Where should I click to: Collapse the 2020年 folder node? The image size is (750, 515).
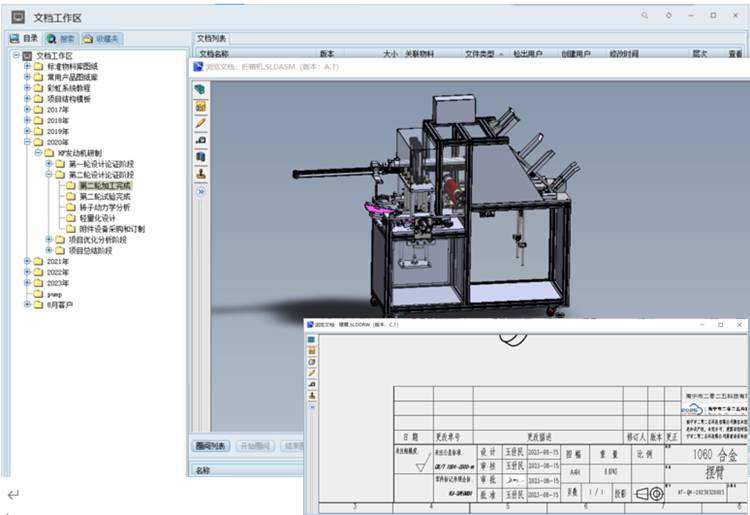(27, 142)
